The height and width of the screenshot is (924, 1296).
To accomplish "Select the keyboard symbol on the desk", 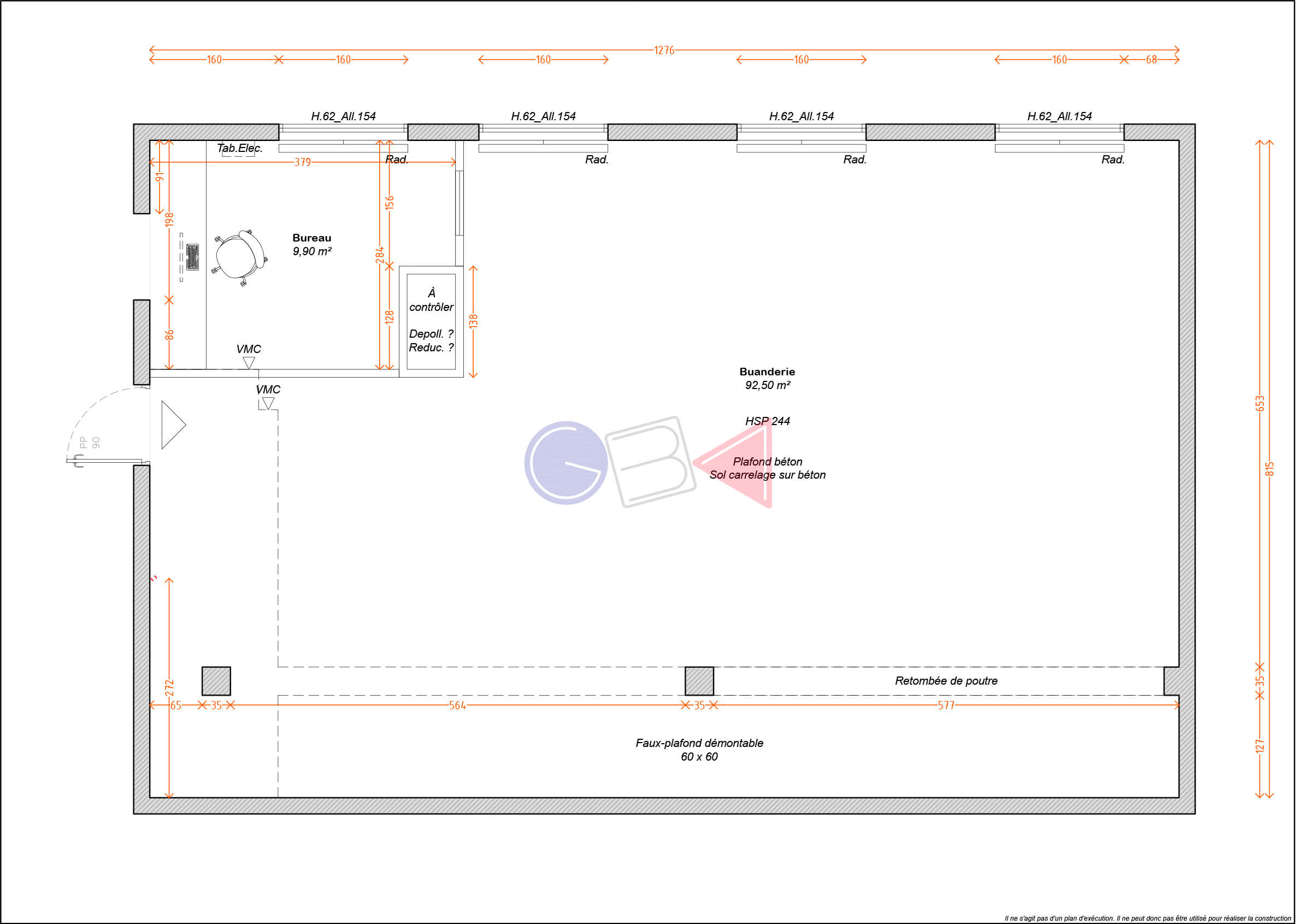I will click(192, 257).
